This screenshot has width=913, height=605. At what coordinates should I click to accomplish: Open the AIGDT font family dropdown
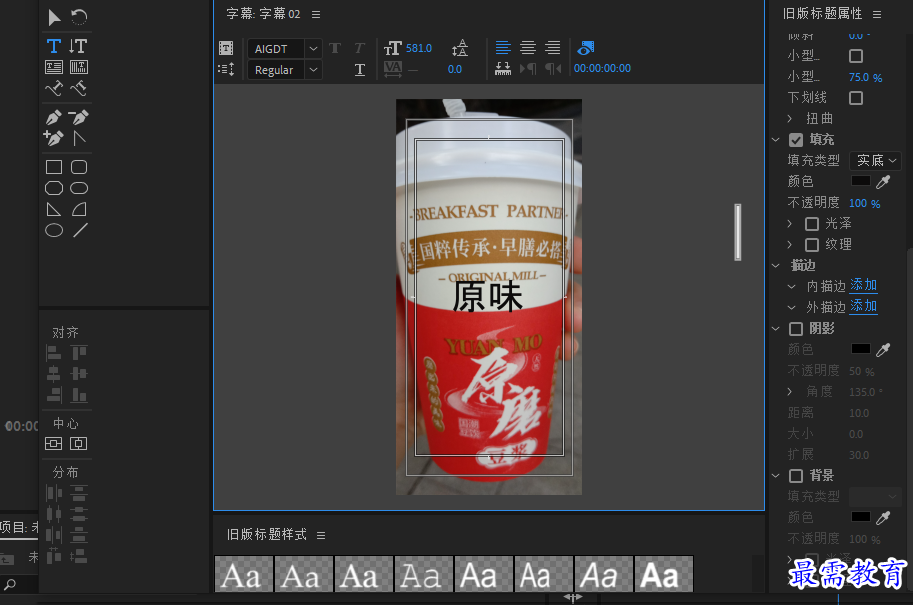(313, 49)
